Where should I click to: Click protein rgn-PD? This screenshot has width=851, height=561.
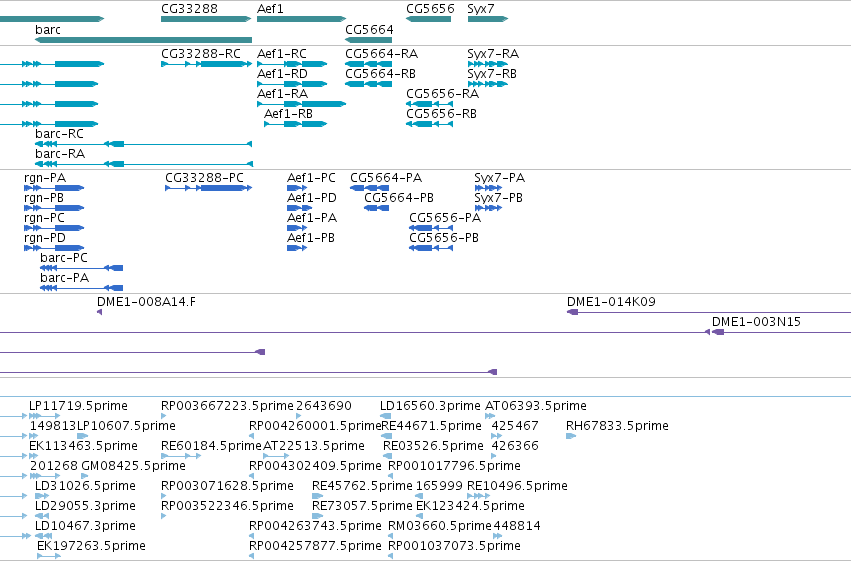[x=45, y=238]
